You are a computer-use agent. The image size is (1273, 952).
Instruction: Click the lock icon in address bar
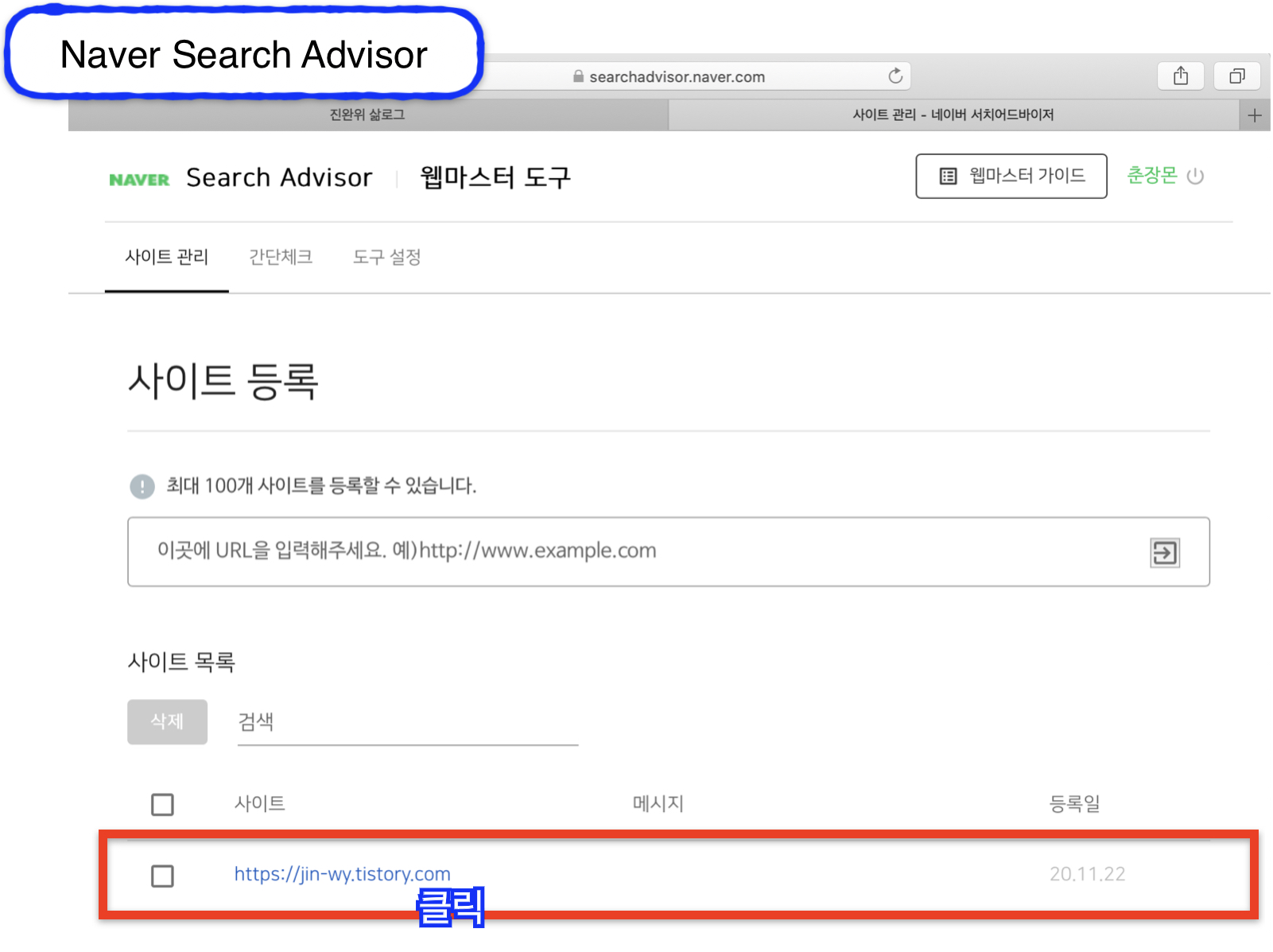[579, 76]
